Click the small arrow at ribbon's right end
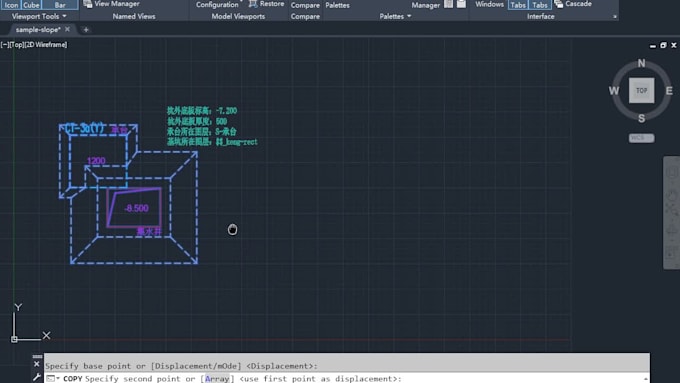 point(615,17)
